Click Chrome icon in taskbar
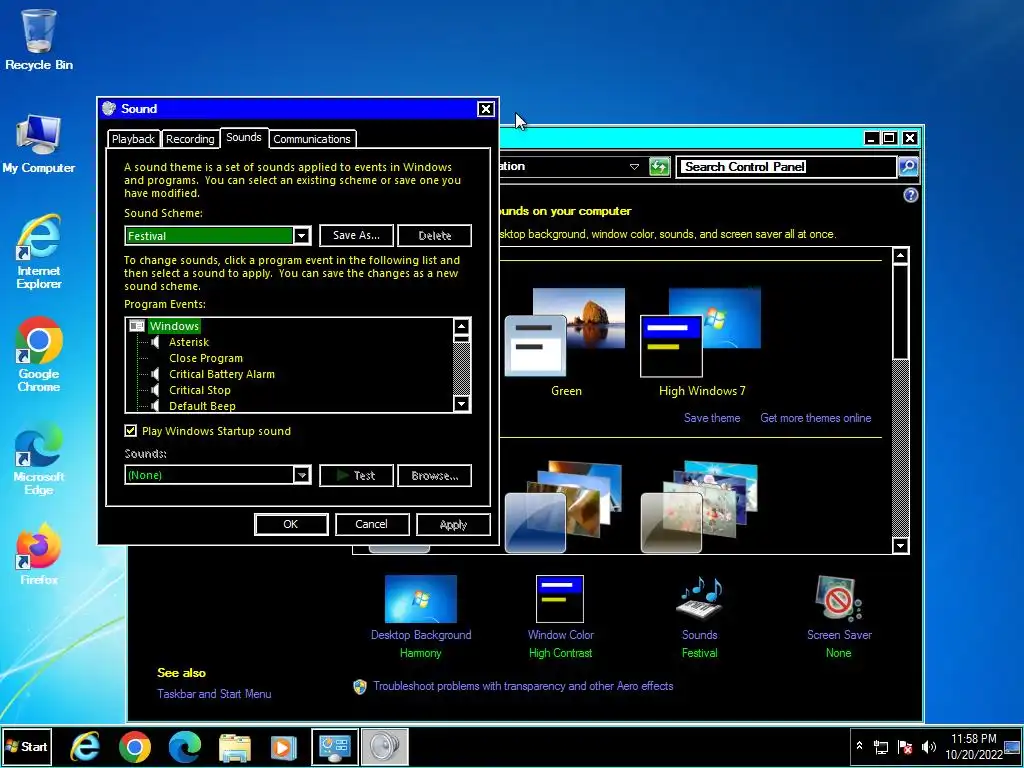The image size is (1024, 768). pos(135,747)
